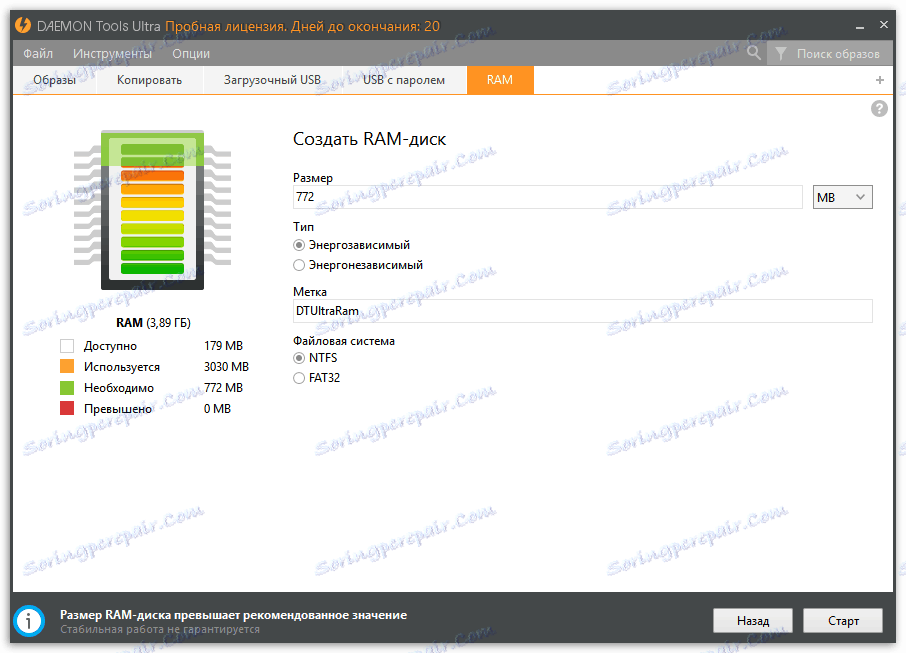Click the white Доступно legend swatch
The image size is (906, 653).
click(x=67, y=346)
